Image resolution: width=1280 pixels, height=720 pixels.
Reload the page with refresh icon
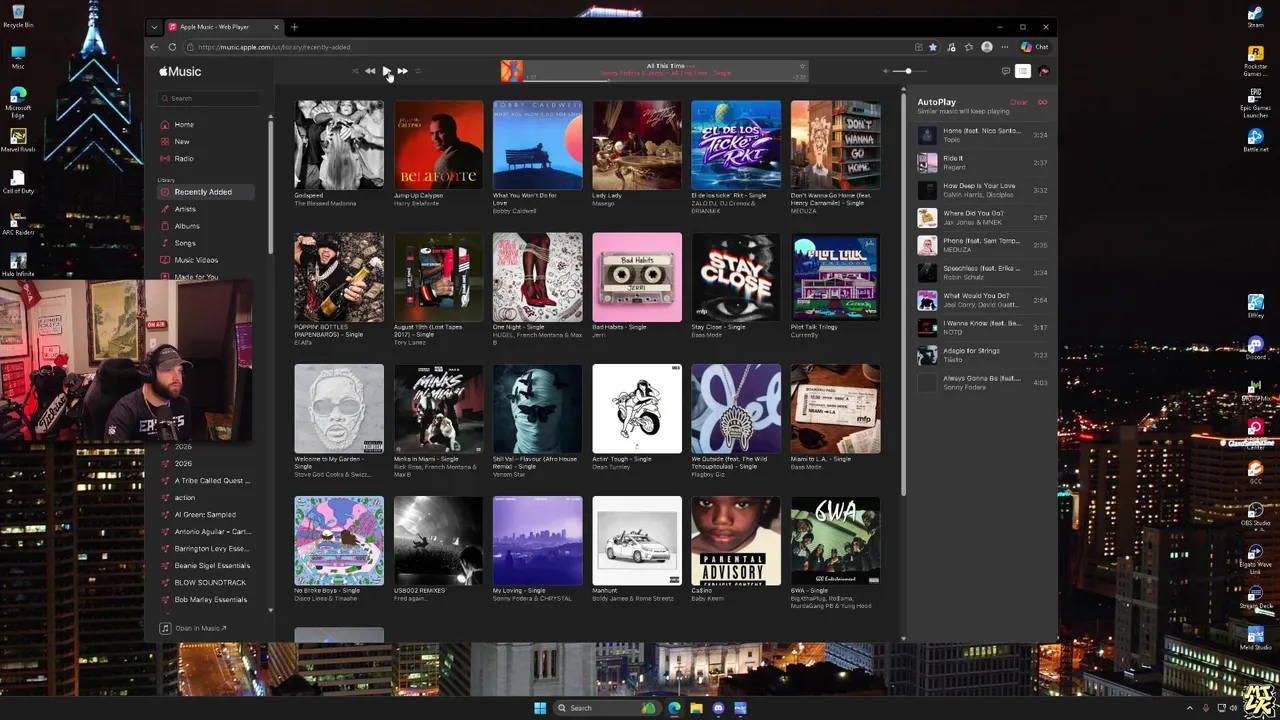coord(172,47)
